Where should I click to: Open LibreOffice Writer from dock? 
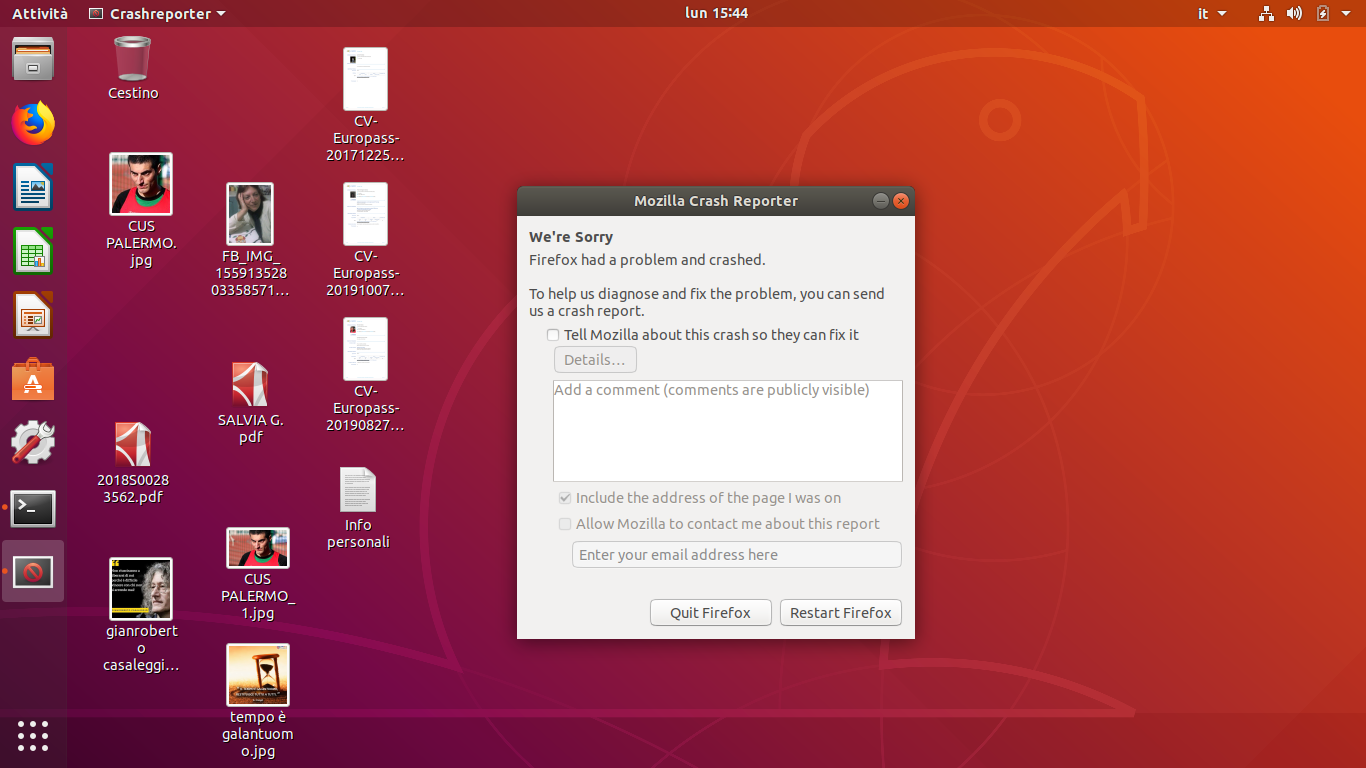point(33,187)
